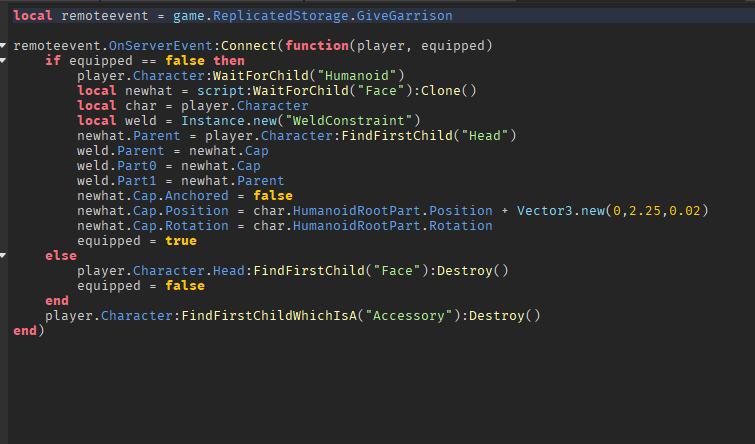Image resolution: width=755 pixels, height=444 pixels.
Task: Click FindFirstChildWhichIsA method name
Action: [269, 316]
